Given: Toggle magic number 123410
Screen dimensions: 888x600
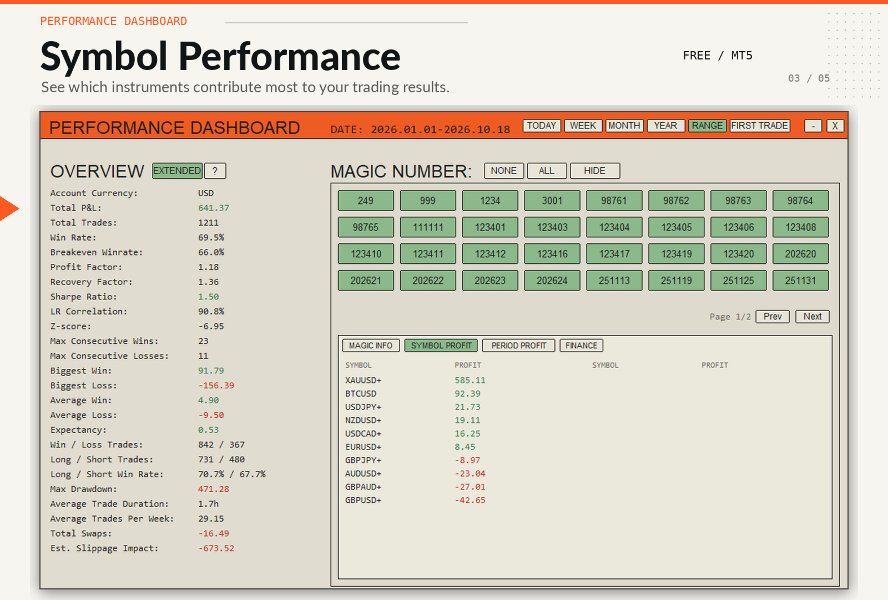Looking at the screenshot, I should coord(366,254).
